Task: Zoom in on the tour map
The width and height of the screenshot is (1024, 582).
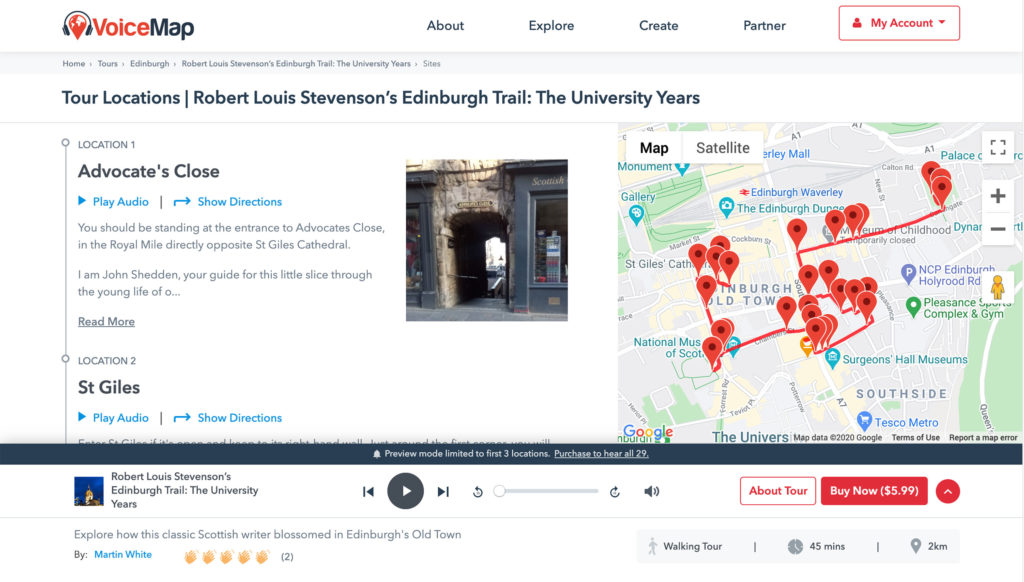Action: [x=997, y=196]
